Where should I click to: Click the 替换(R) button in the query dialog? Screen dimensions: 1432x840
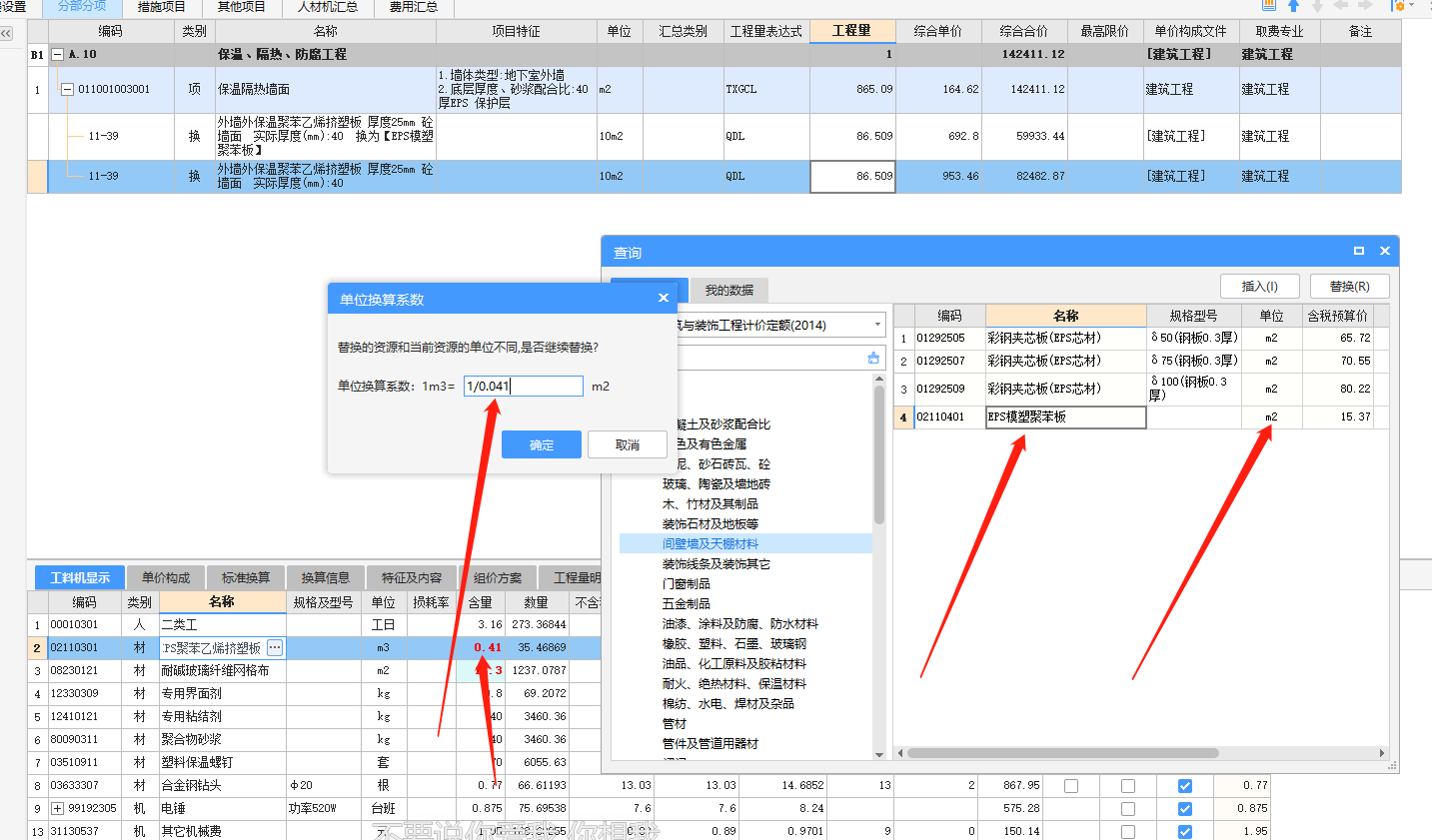(x=1350, y=285)
